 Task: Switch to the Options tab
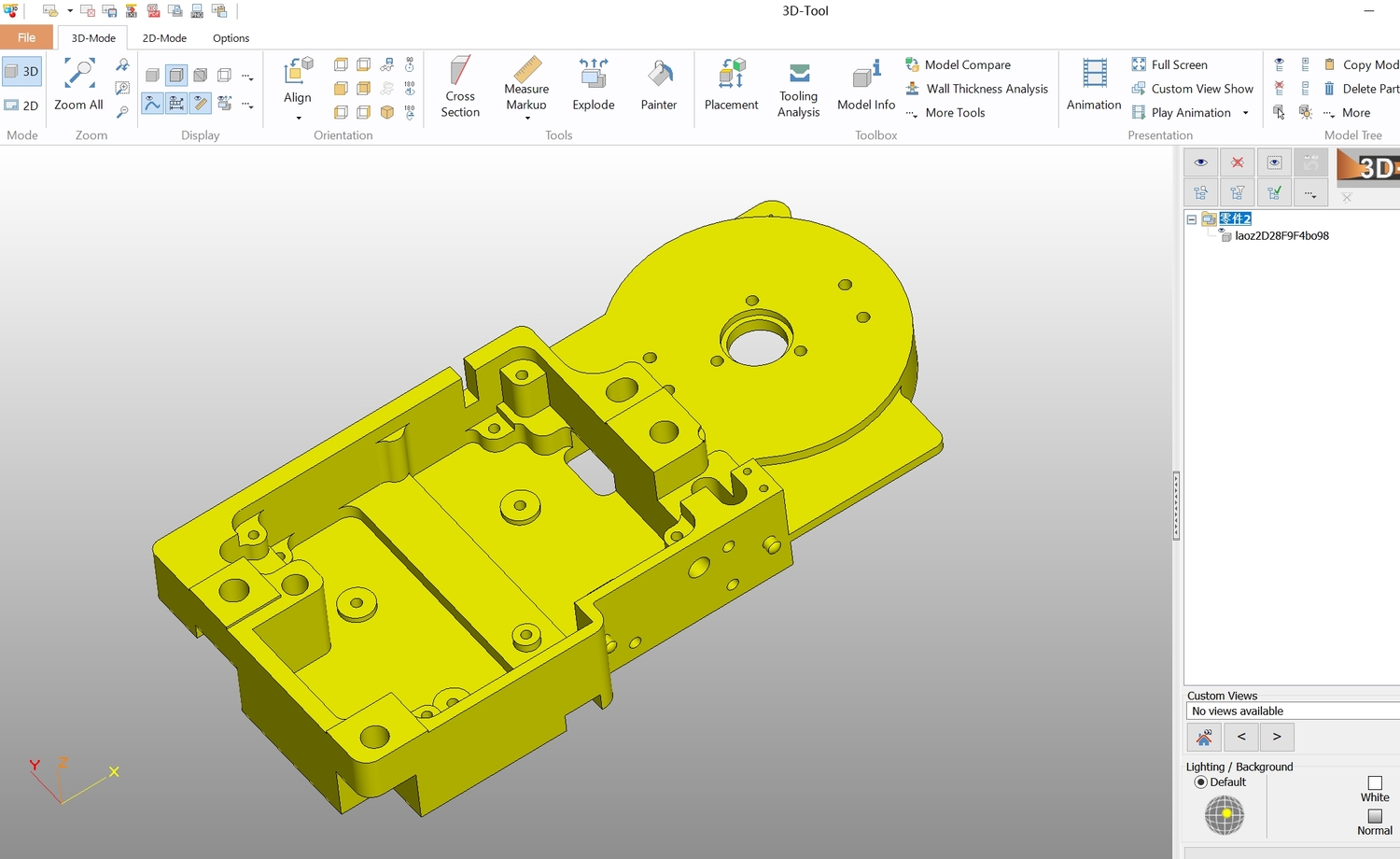[231, 38]
